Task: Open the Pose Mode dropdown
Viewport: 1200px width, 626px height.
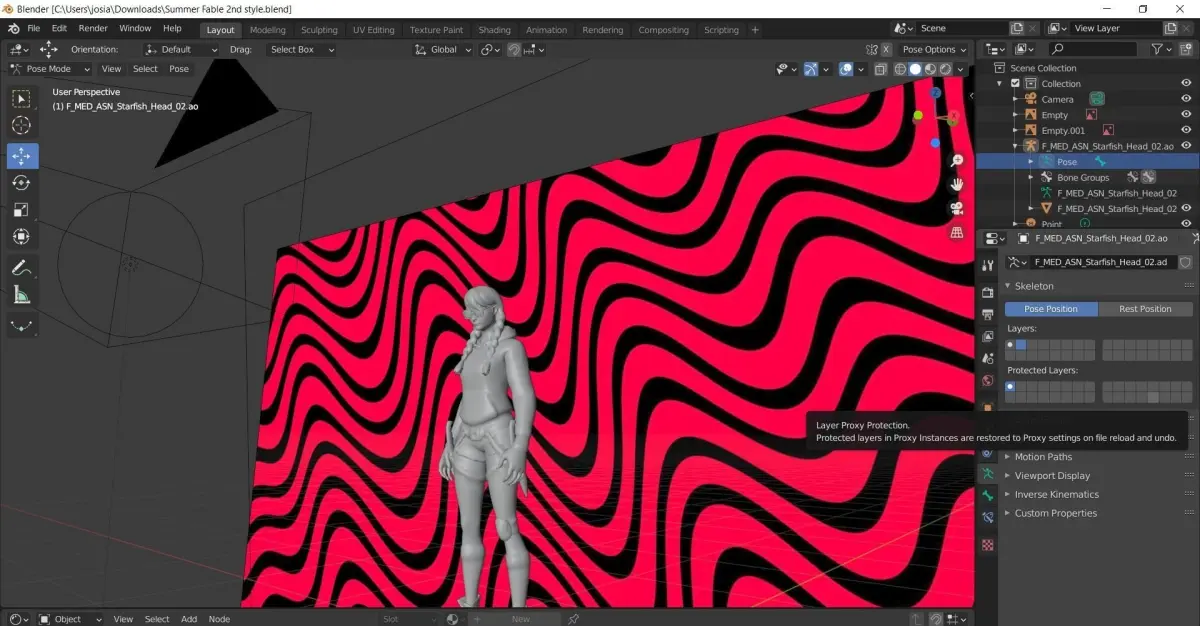Action: (50, 69)
